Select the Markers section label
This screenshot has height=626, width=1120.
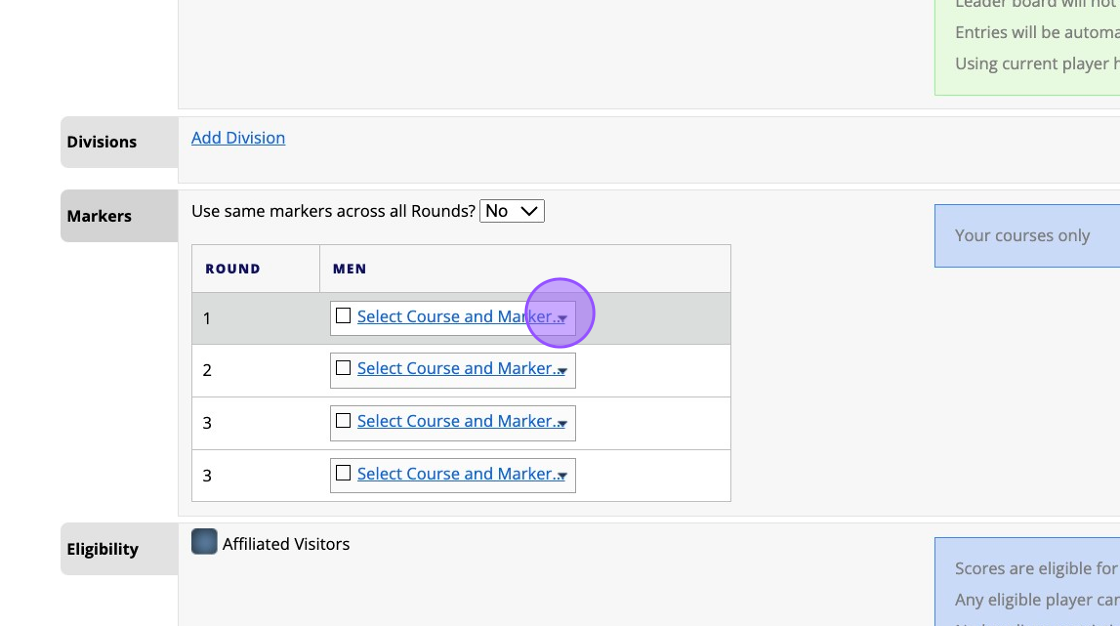tap(99, 216)
